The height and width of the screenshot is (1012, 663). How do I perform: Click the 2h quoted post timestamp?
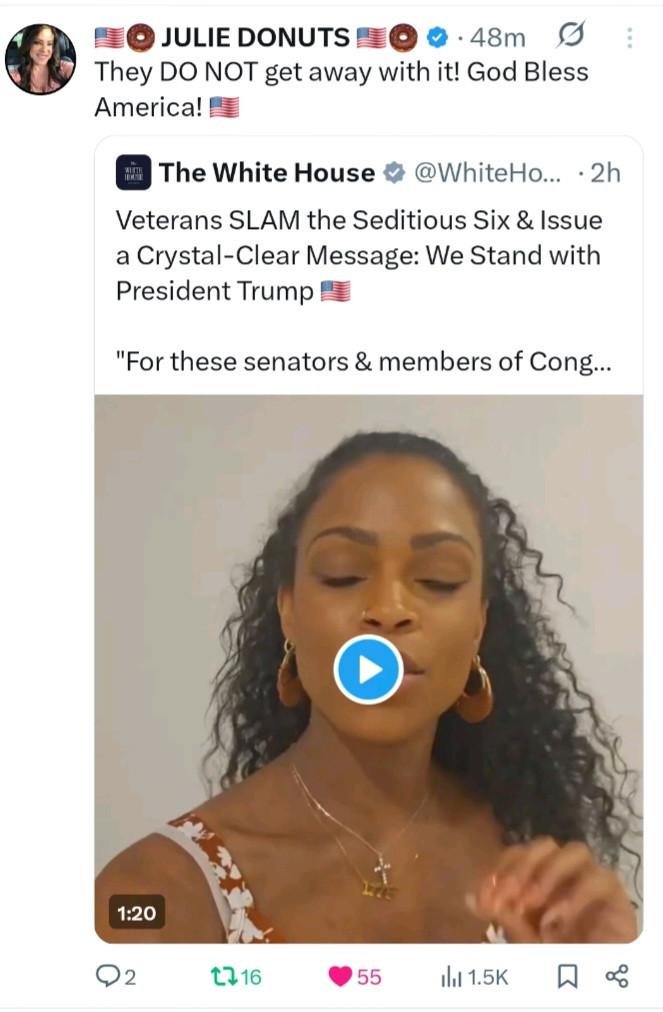point(605,173)
